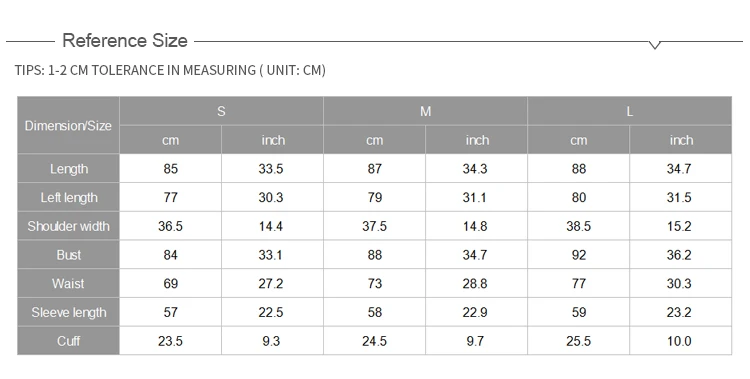
Task: Click the 85 length cm cell
Action: (170, 168)
